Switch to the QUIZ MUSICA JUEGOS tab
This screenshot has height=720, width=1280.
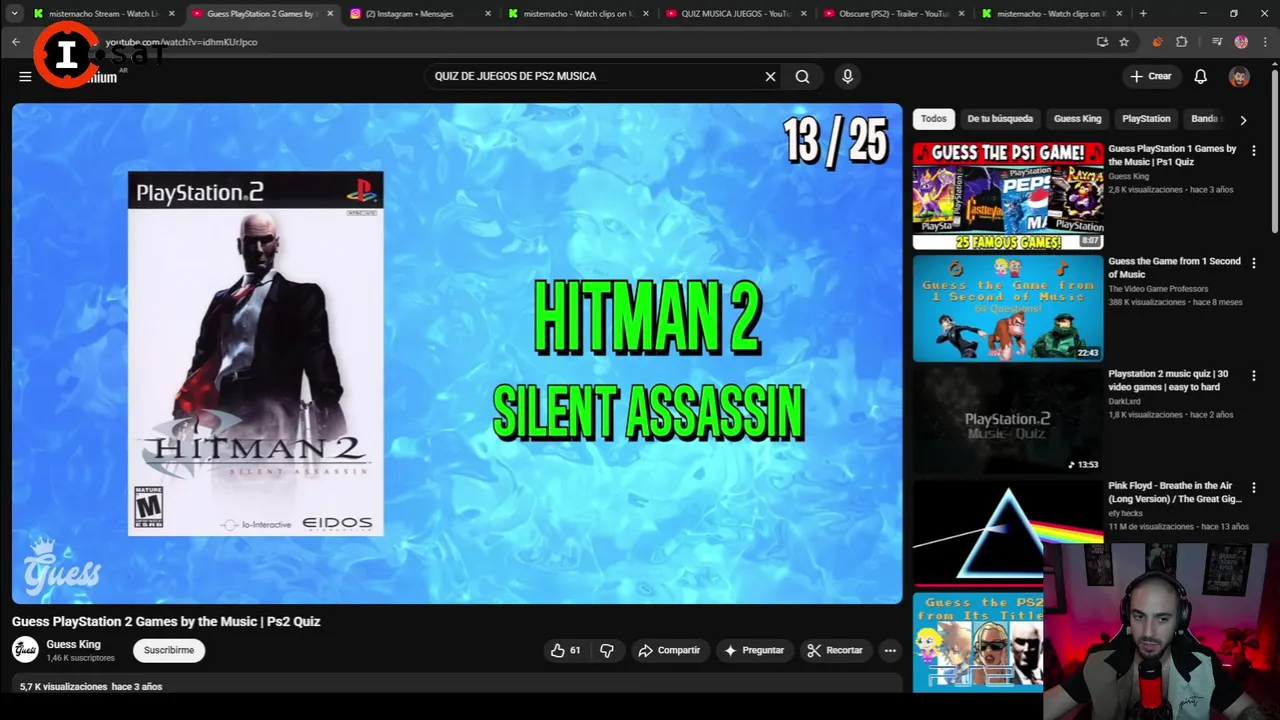point(735,14)
